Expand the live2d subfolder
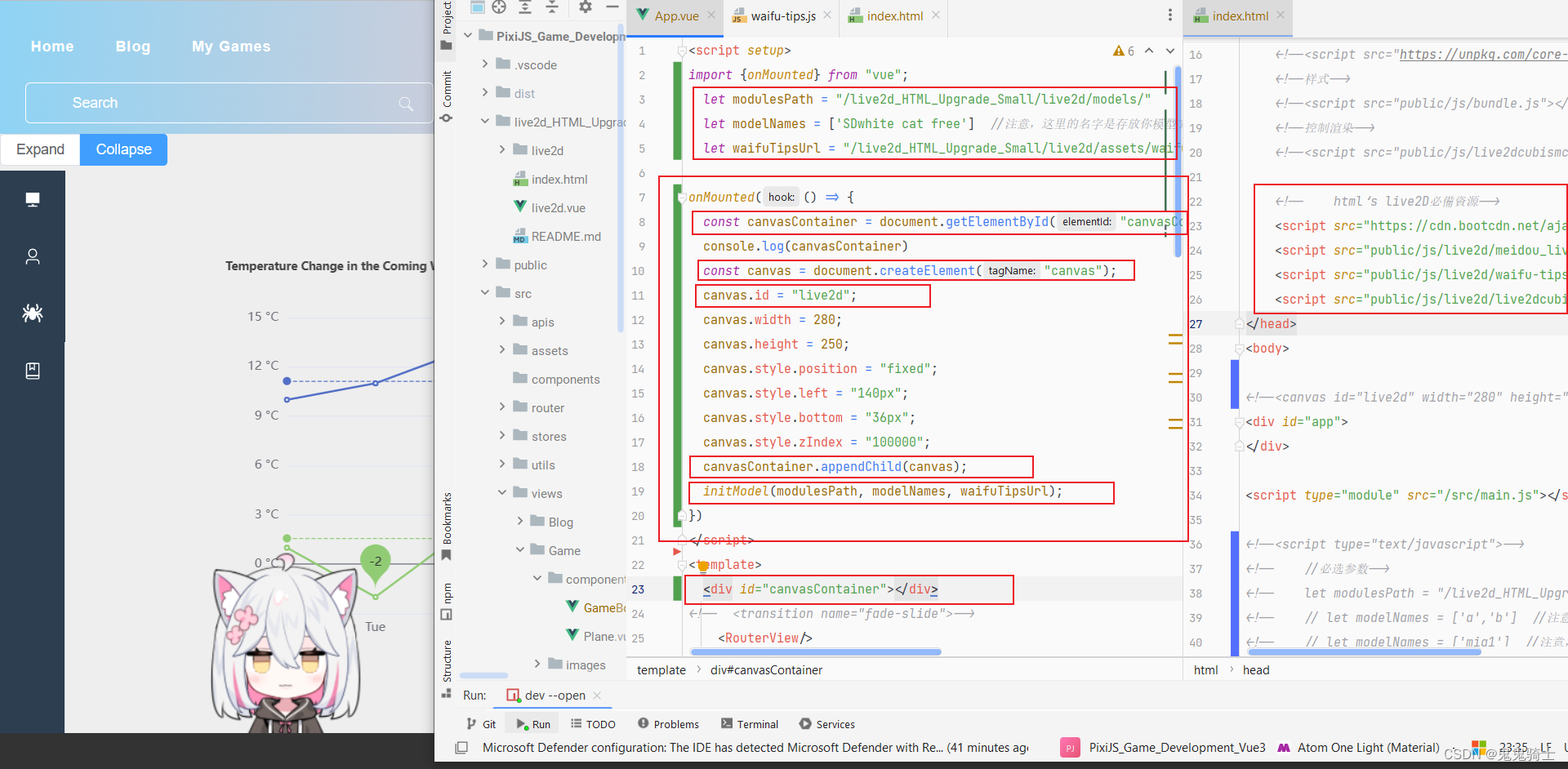Viewport: 1568px width, 769px height. 502,149
